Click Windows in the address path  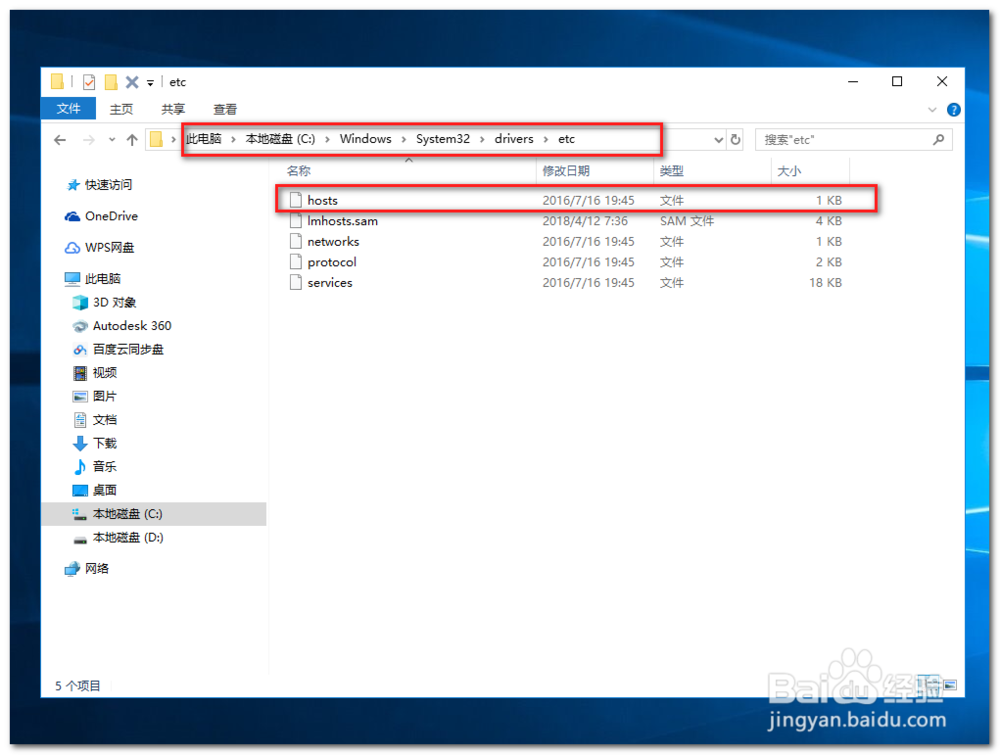(365, 139)
